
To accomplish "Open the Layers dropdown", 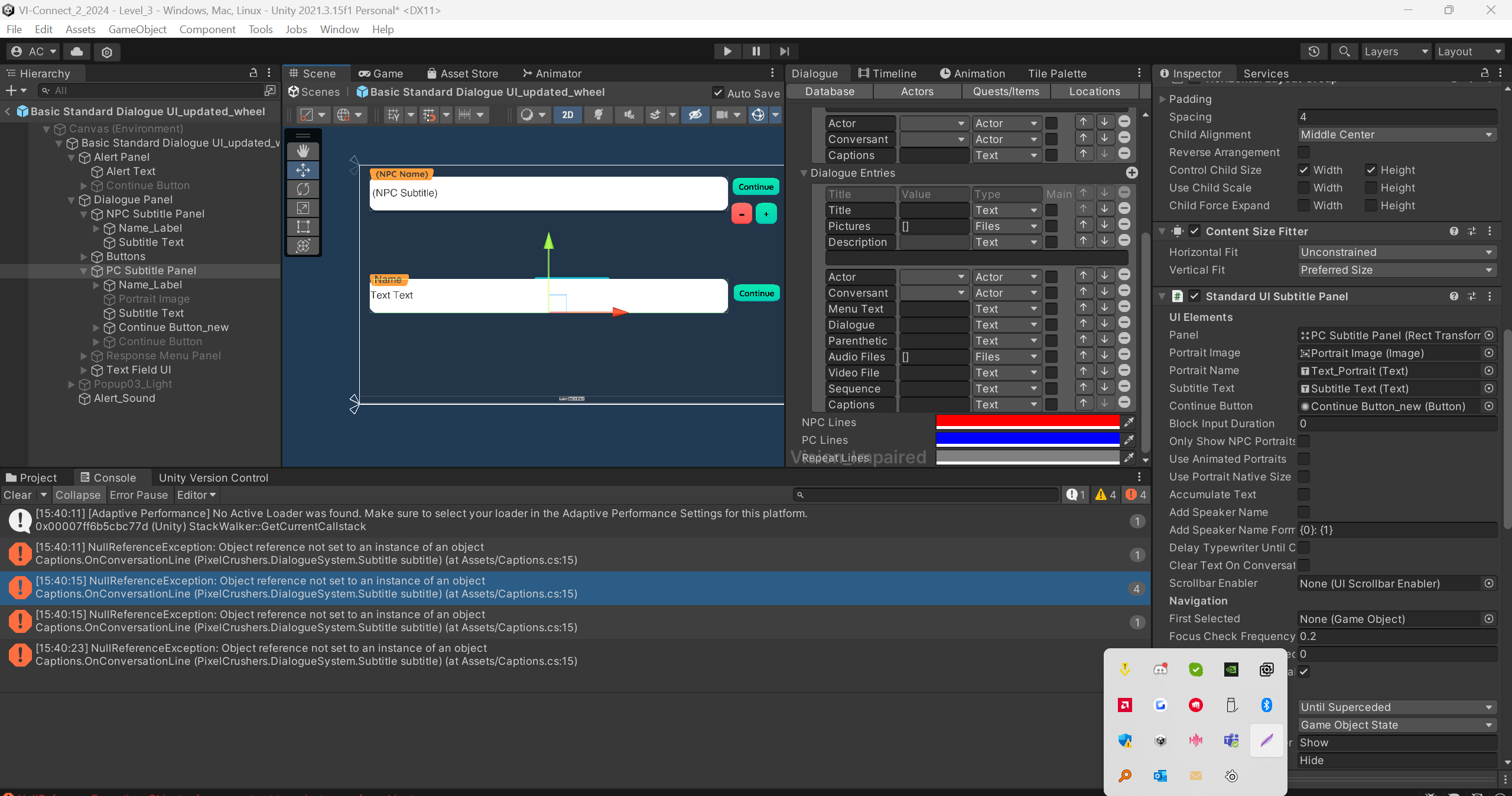I will click(1396, 51).
